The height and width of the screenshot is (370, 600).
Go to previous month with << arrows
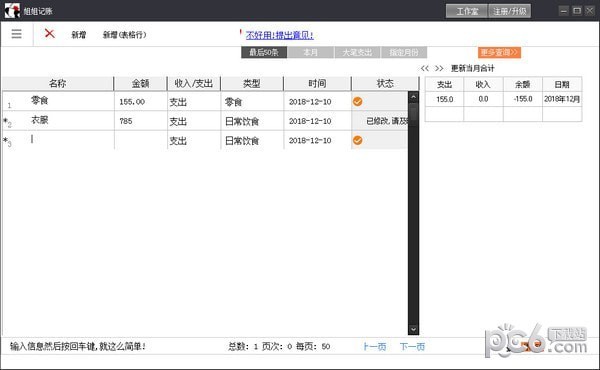(424, 68)
